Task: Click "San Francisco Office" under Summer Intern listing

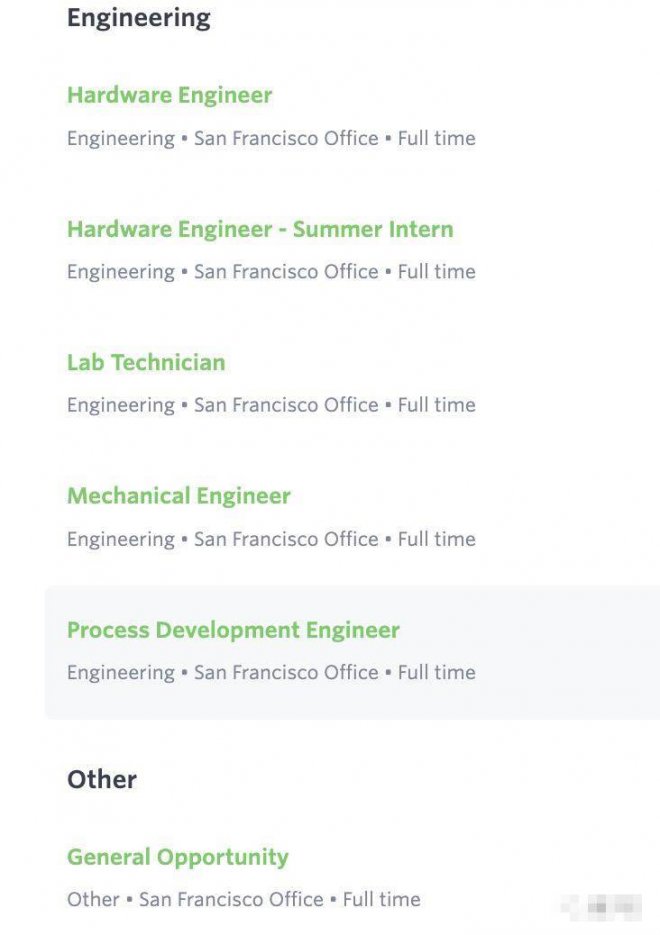Action: coord(286,272)
